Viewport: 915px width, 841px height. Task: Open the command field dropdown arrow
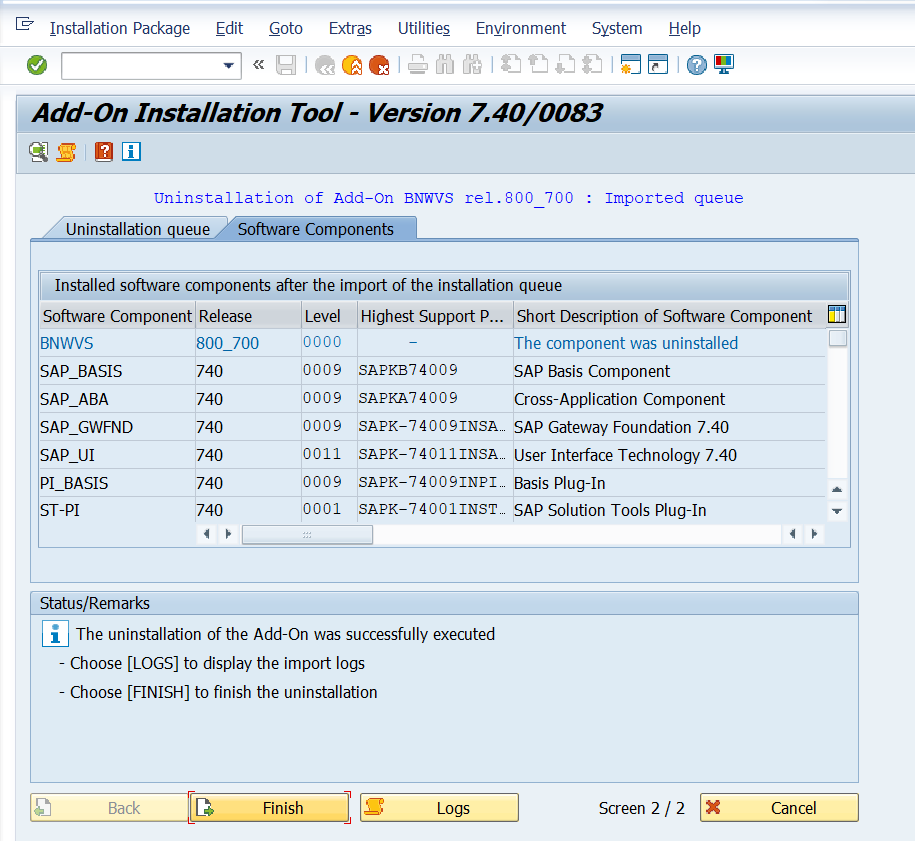(229, 66)
